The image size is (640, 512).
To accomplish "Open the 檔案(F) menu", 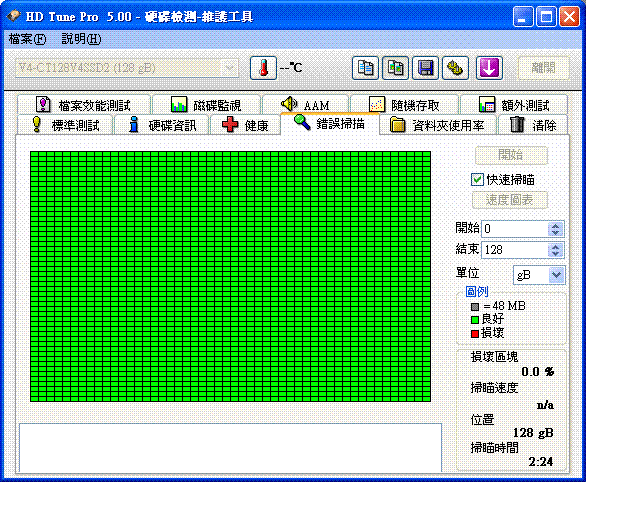I will [x=27, y=39].
